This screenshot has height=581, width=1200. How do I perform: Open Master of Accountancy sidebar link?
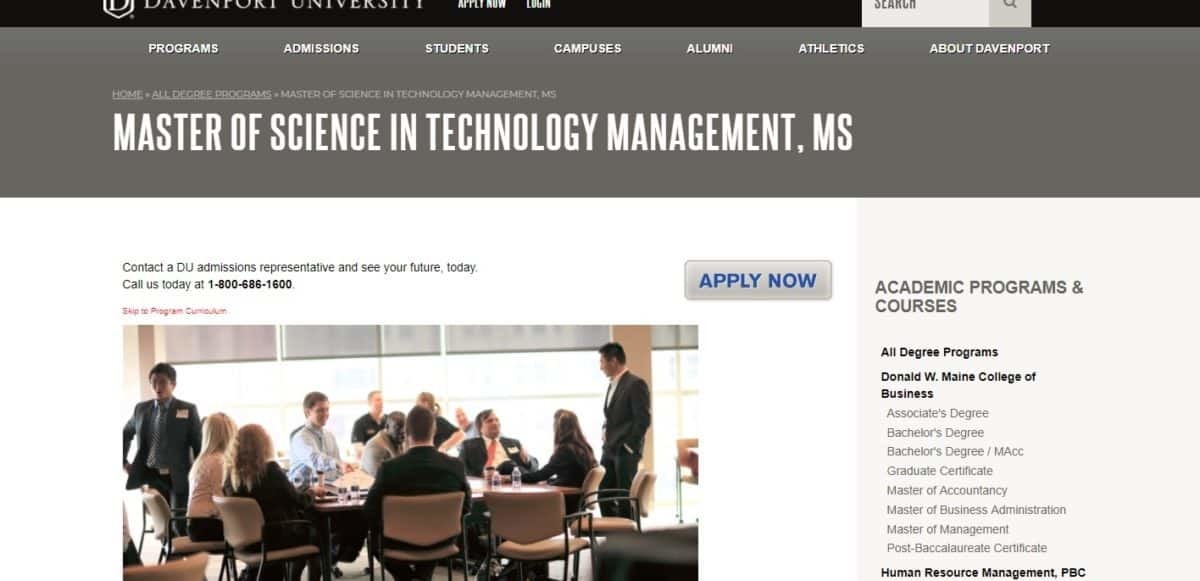pyautogui.click(x=947, y=491)
